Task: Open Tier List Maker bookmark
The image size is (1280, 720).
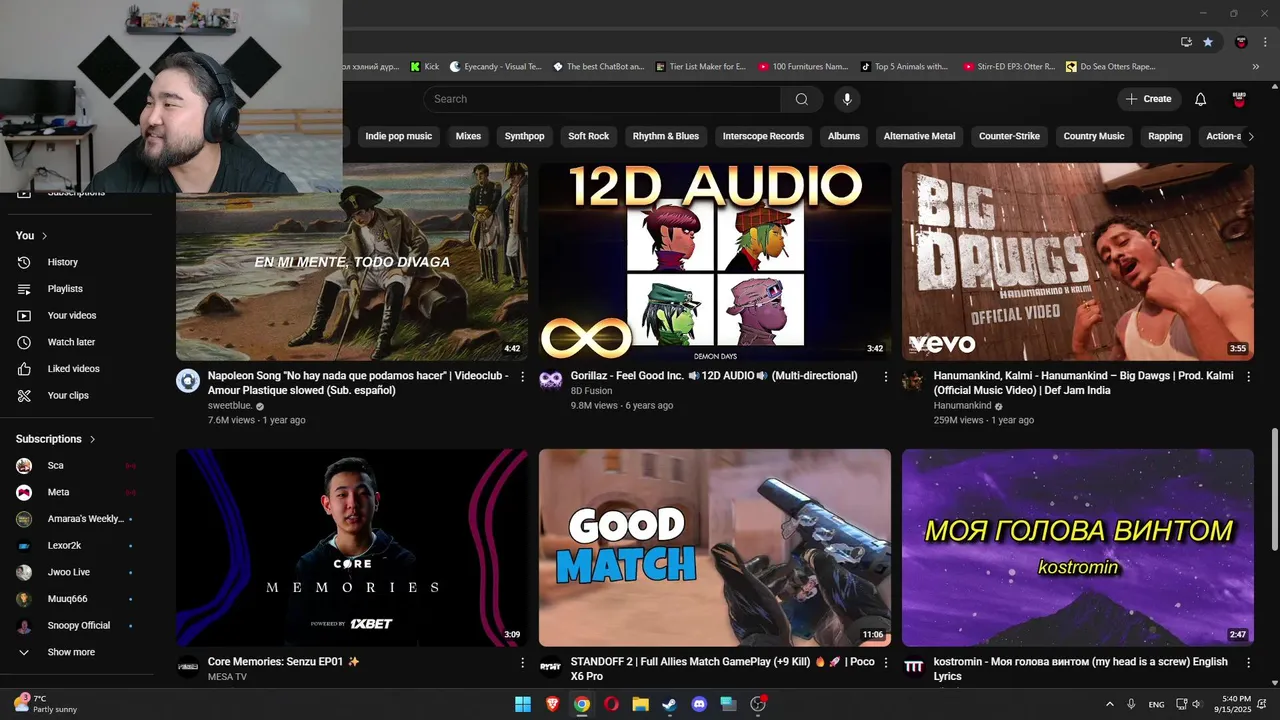Action: (701, 67)
